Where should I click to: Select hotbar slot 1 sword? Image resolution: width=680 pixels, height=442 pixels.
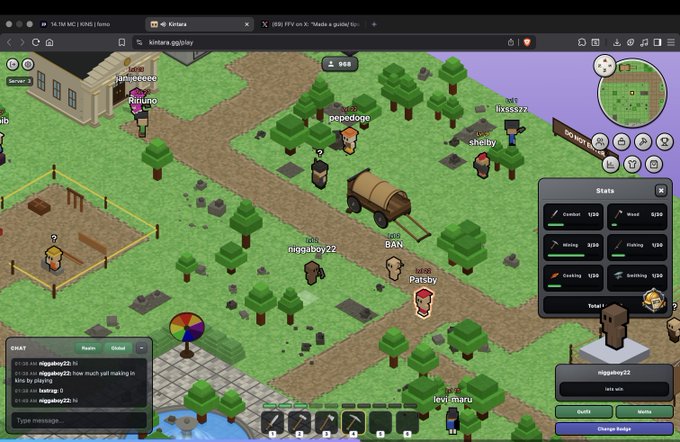point(272,423)
